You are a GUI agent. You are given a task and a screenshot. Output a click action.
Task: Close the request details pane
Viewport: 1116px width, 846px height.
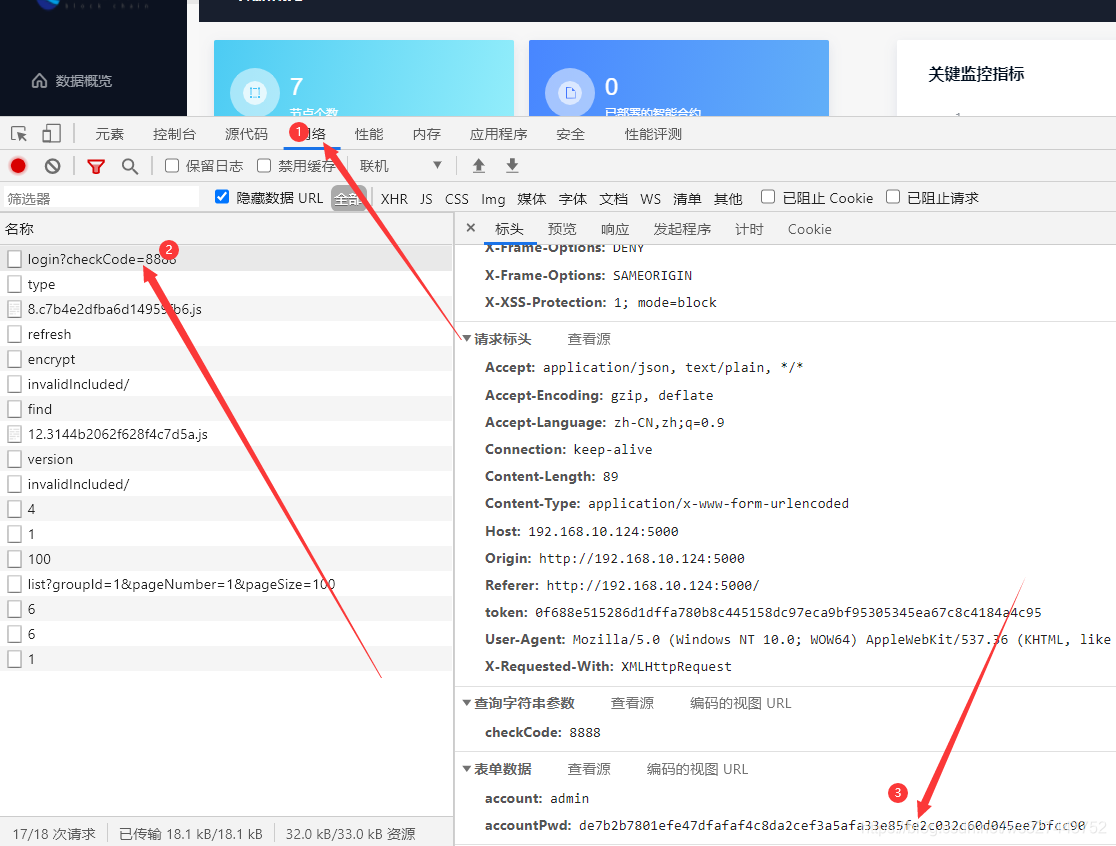tap(470, 228)
